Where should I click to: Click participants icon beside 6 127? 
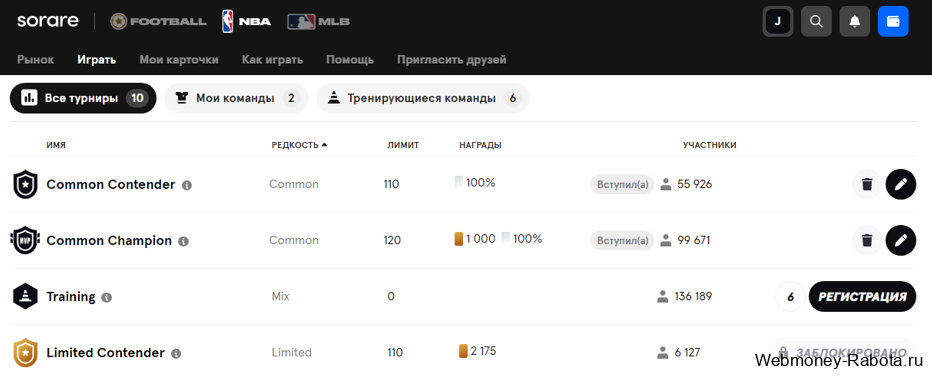[x=663, y=352]
